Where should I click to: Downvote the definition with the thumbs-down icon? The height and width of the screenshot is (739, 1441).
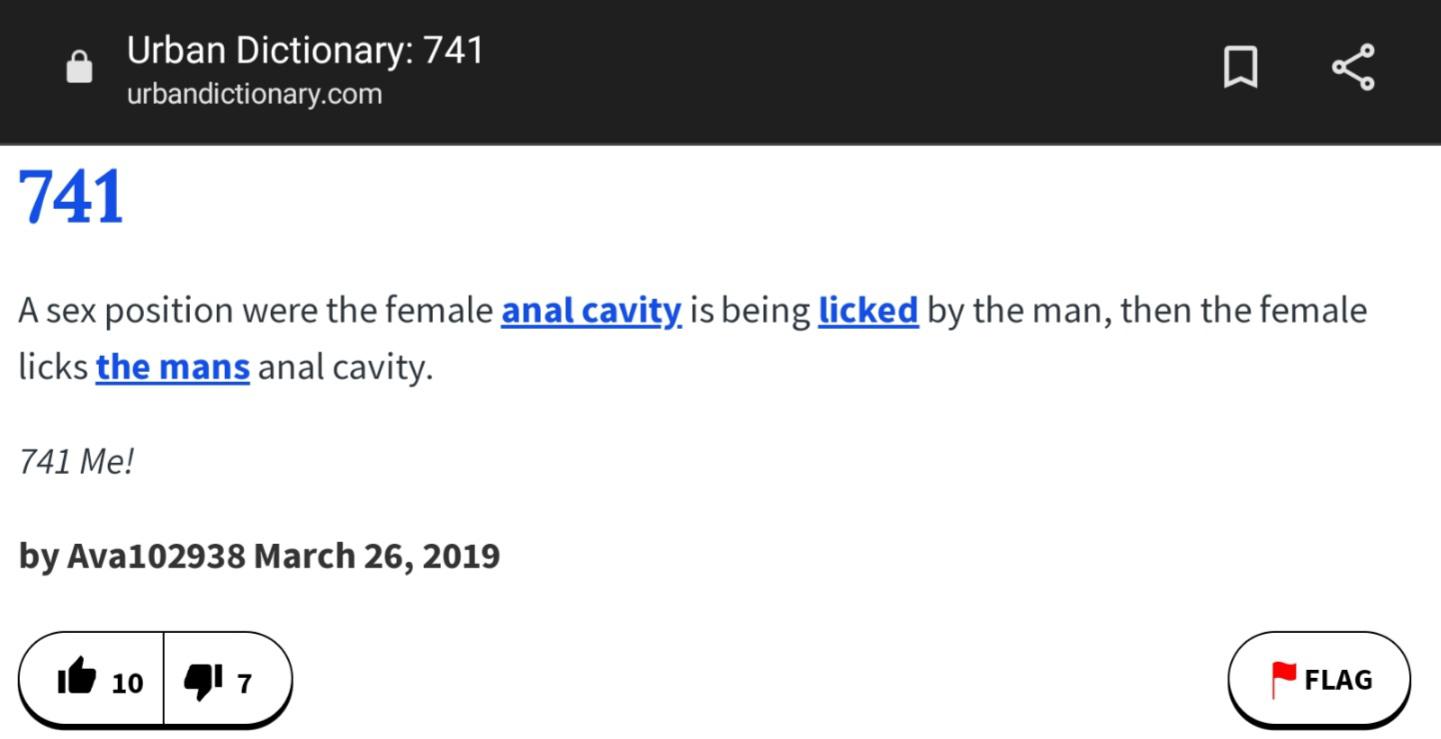[203, 681]
